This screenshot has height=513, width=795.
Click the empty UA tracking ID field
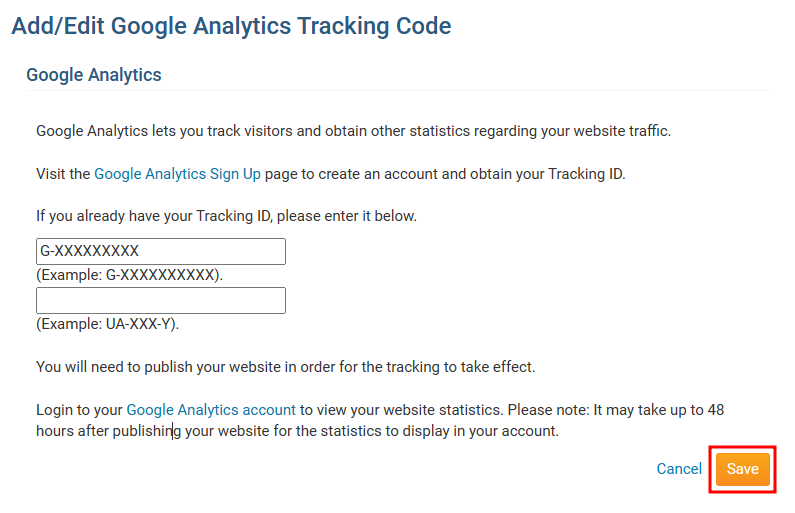pos(161,301)
